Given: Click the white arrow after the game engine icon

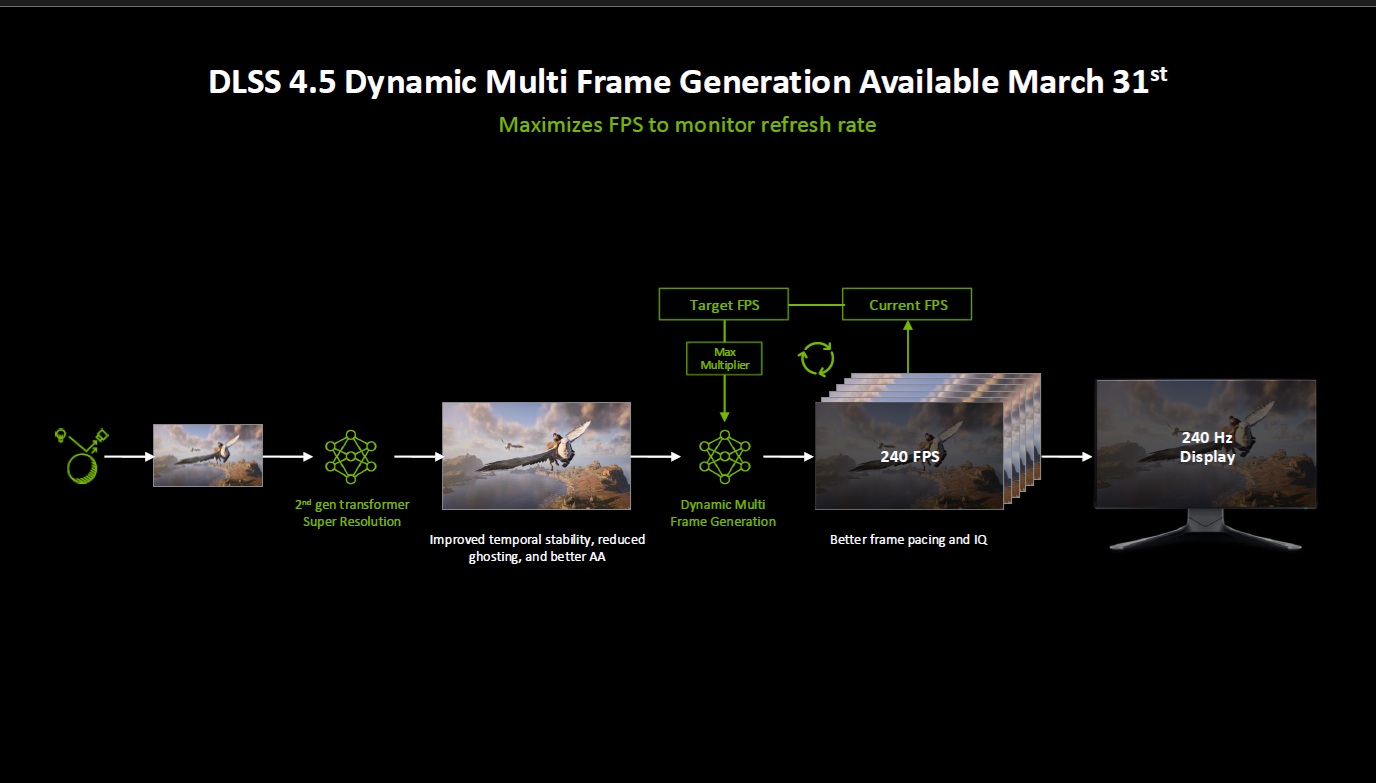Looking at the screenshot, I should [127, 456].
